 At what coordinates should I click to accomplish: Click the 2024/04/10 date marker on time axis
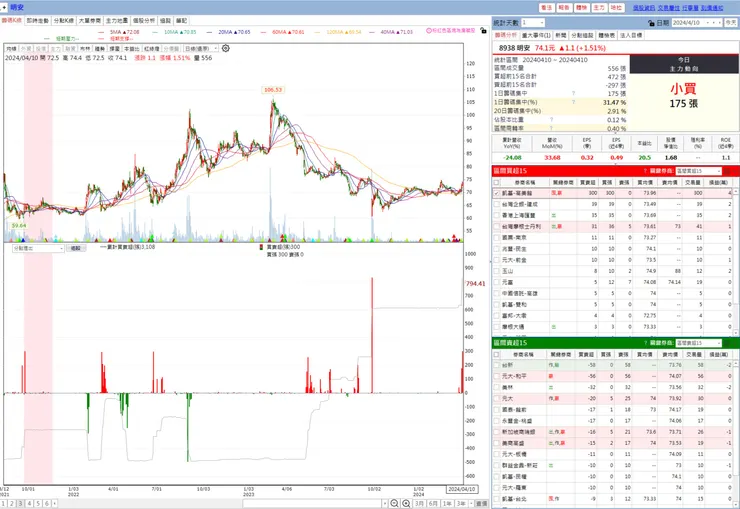462,489
